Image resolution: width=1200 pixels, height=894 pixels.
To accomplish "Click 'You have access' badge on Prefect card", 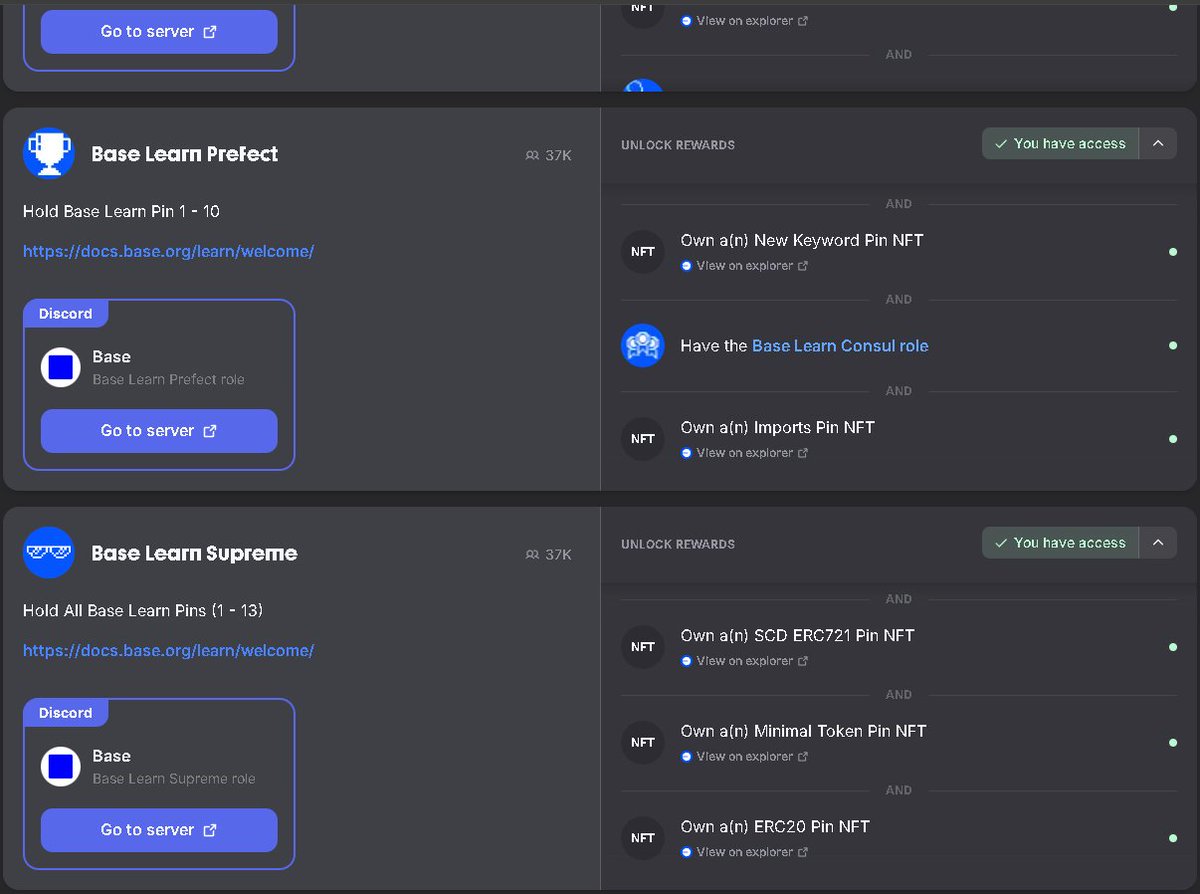I will click(1060, 143).
